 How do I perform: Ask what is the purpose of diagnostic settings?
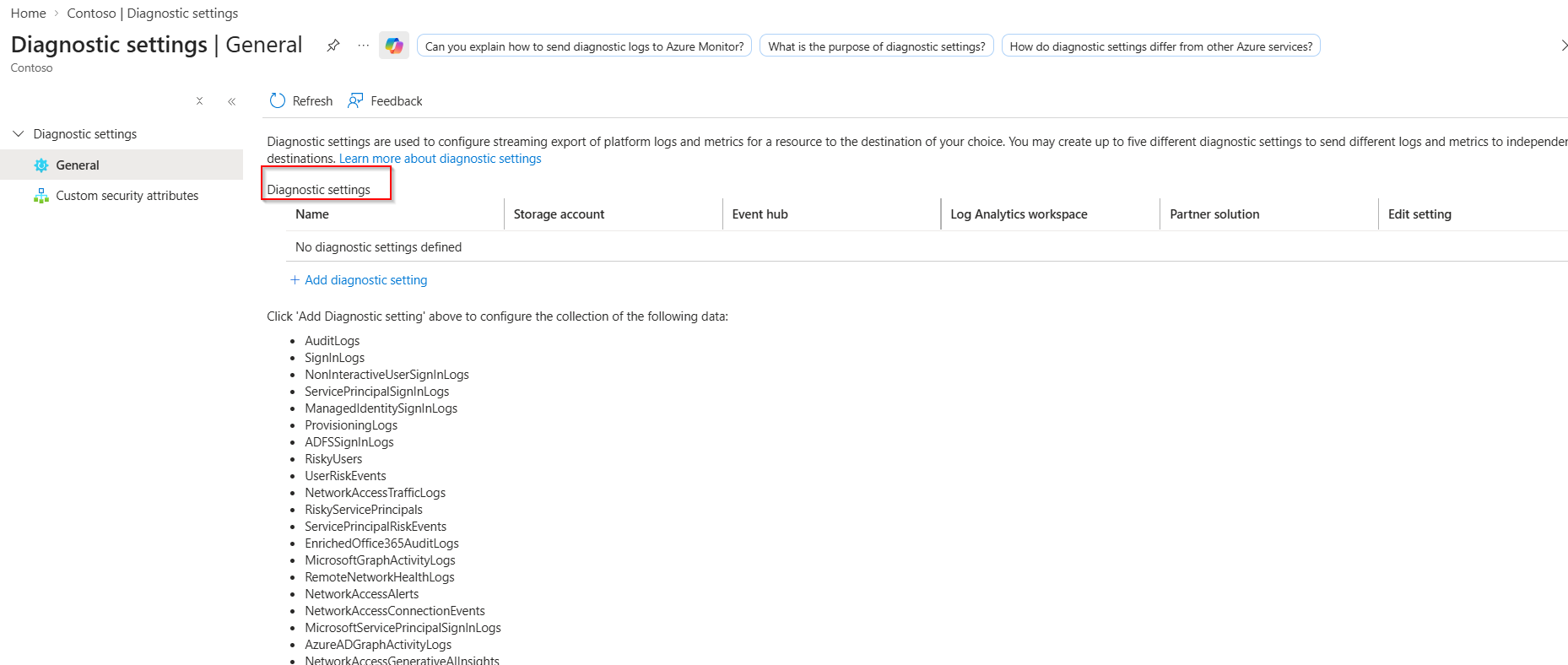click(877, 46)
